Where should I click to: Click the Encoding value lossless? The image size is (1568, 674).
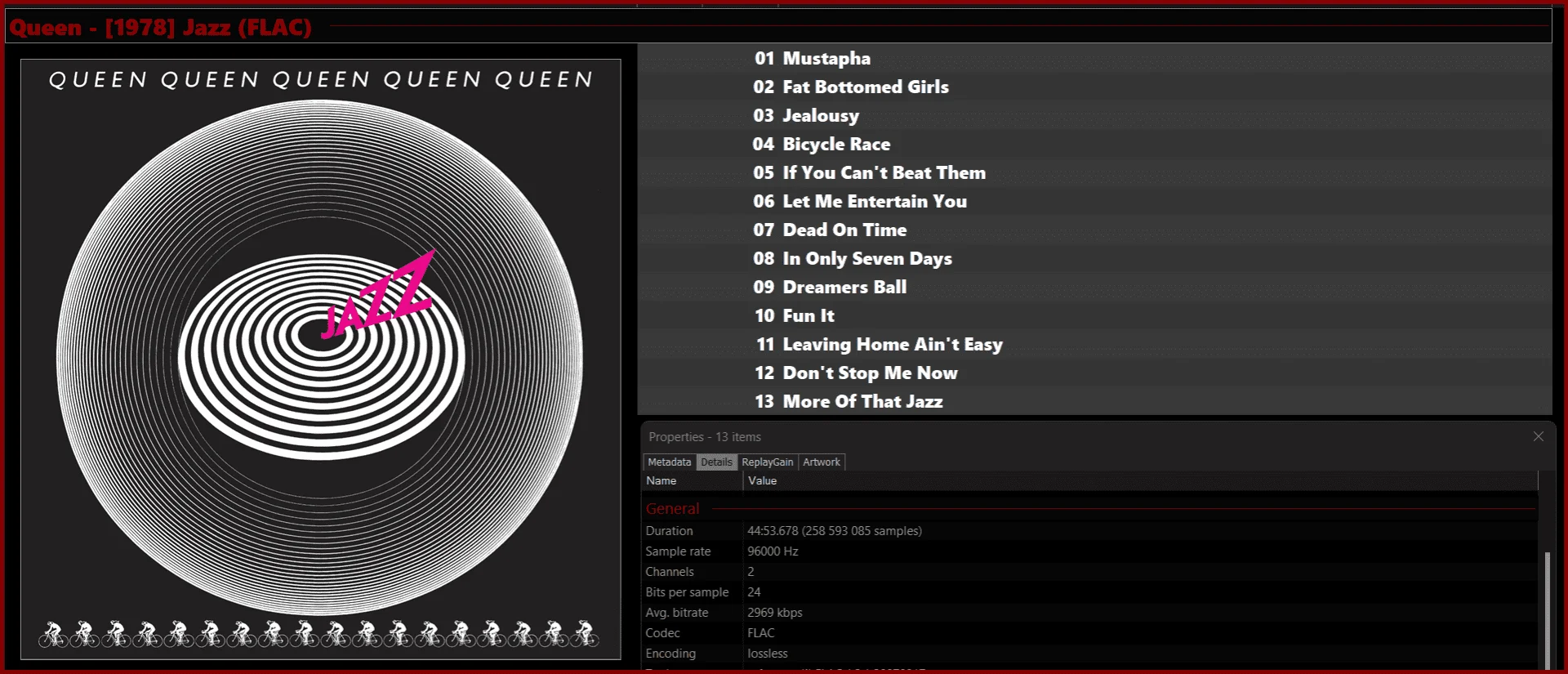pyautogui.click(x=768, y=654)
